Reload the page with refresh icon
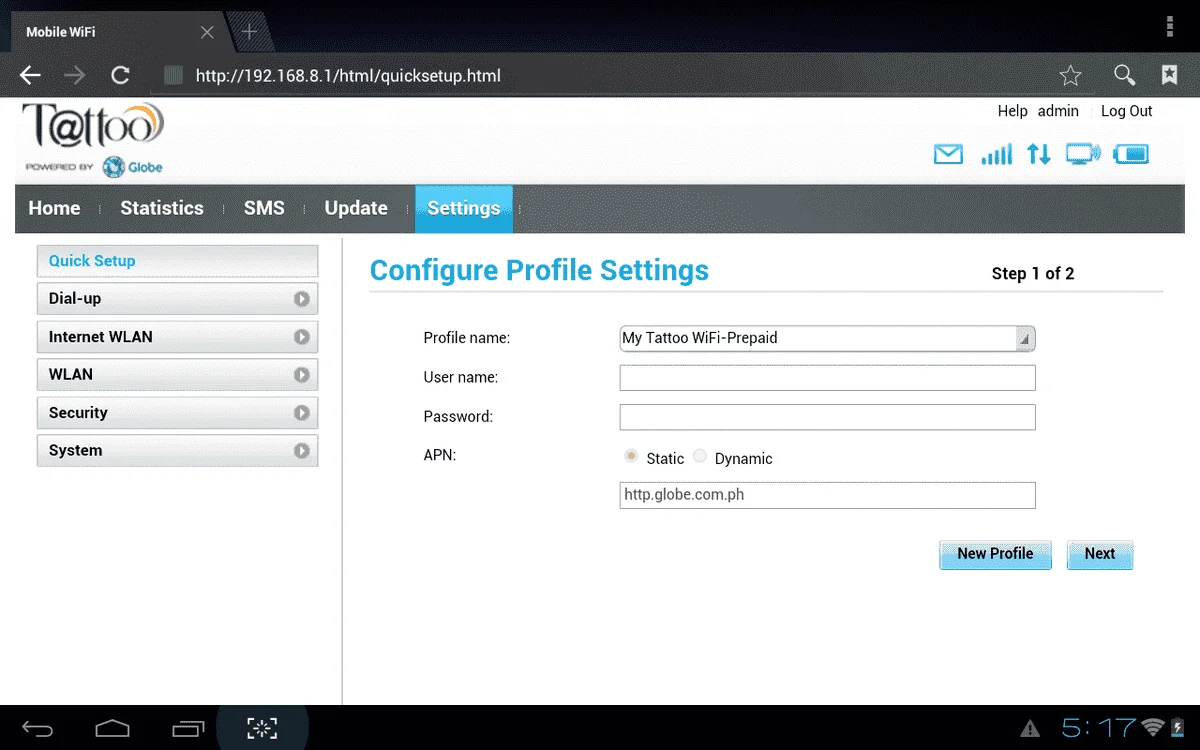Viewport: 1200px width, 750px height. click(120, 75)
